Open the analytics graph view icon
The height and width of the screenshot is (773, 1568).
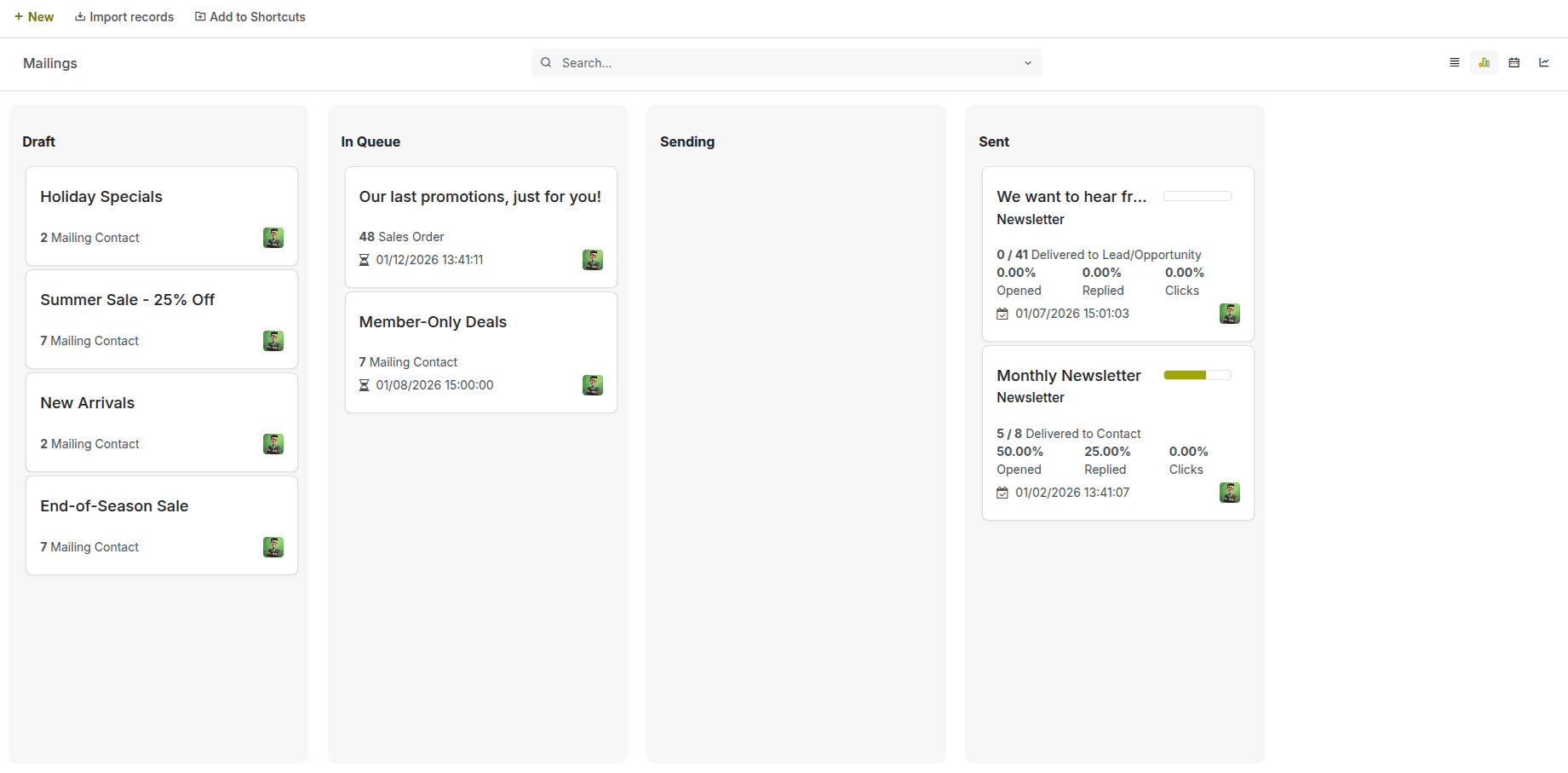(x=1544, y=62)
